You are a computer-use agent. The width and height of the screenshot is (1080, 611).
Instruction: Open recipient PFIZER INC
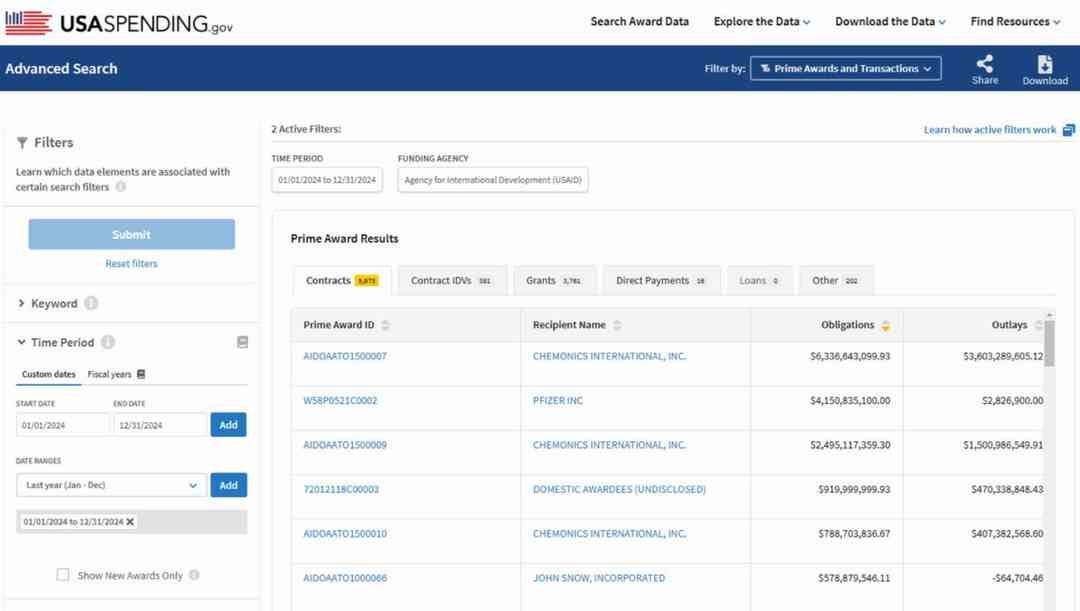click(x=558, y=400)
